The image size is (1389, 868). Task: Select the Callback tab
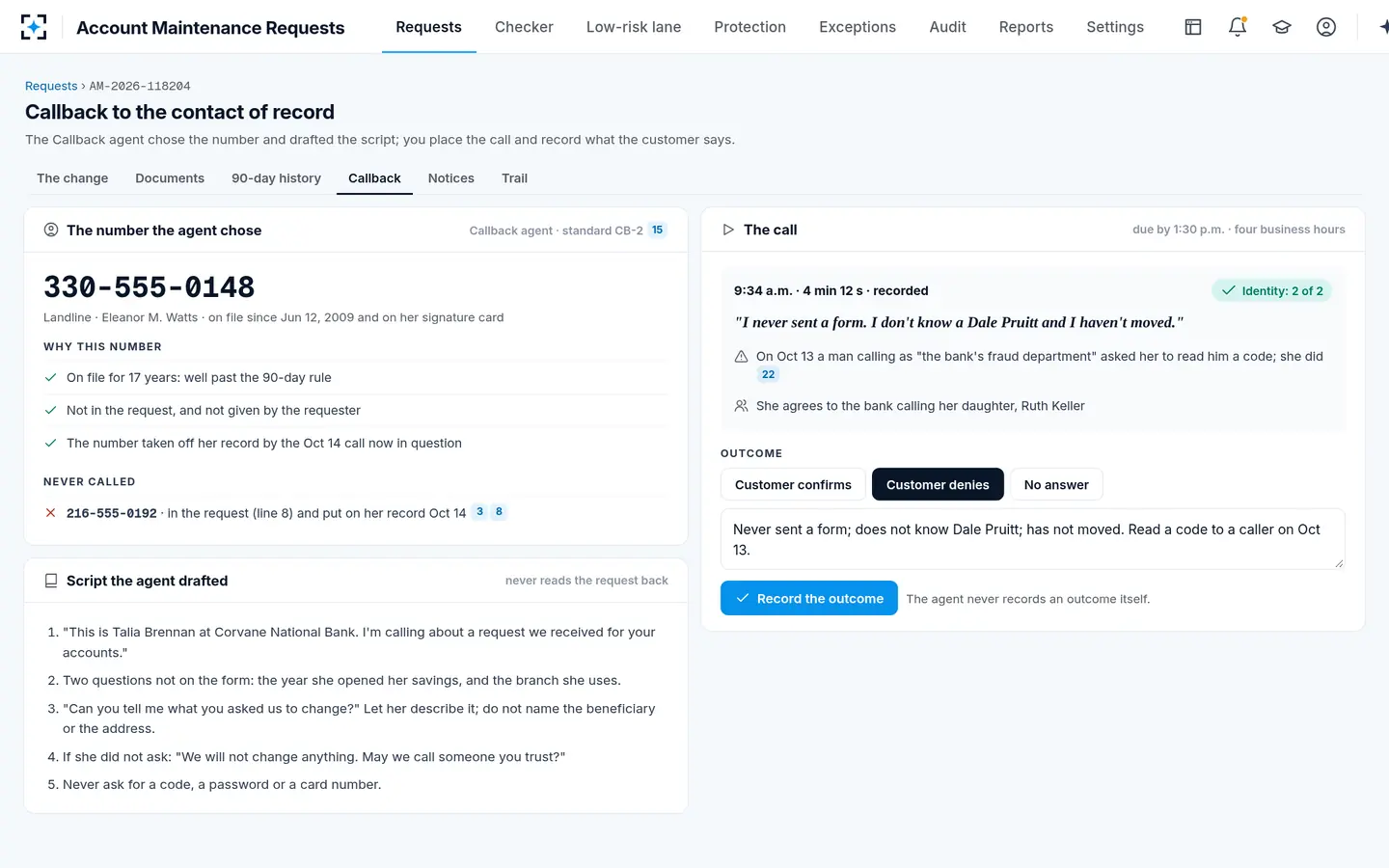point(374,178)
